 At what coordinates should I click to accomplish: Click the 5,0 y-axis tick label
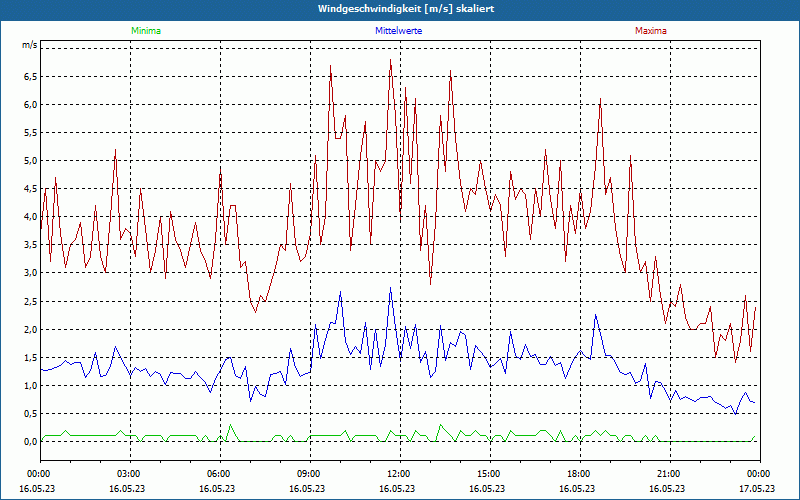(x=30, y=160)
